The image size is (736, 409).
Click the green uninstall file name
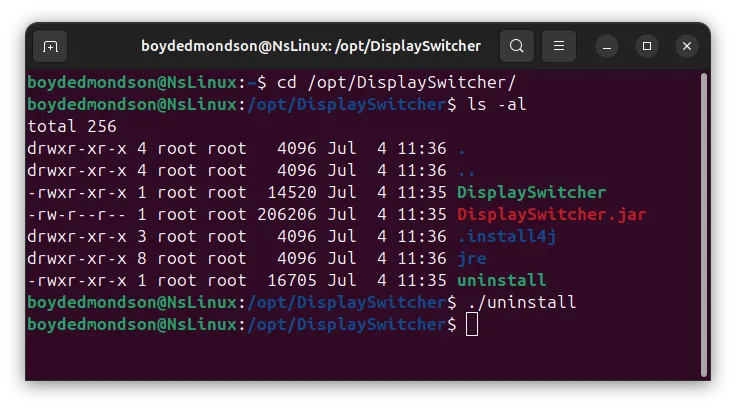pos(501,280)
